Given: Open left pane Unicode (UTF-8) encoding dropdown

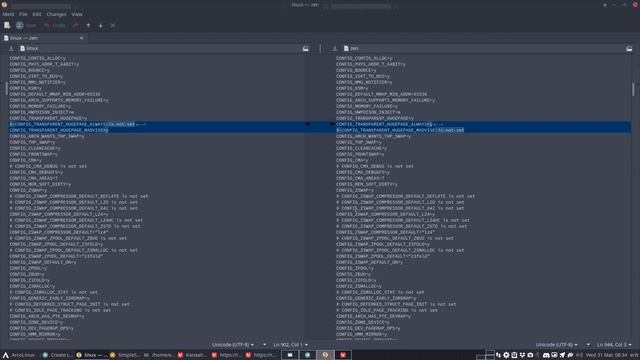Looking at the screenshot, I should point(233,345).
